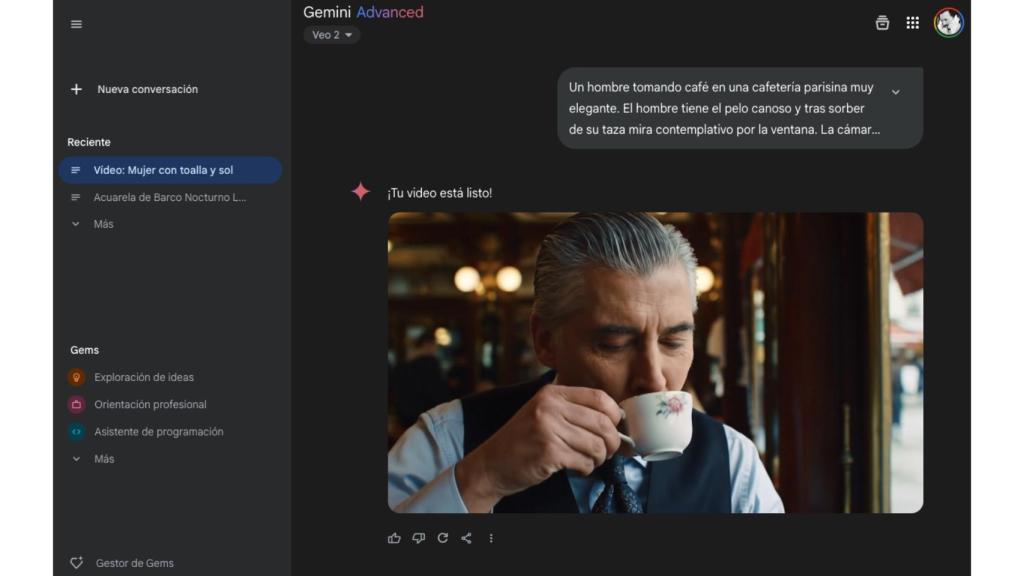
Task: Open the Gemini activity archive icon
Action: tap(880, 22)
